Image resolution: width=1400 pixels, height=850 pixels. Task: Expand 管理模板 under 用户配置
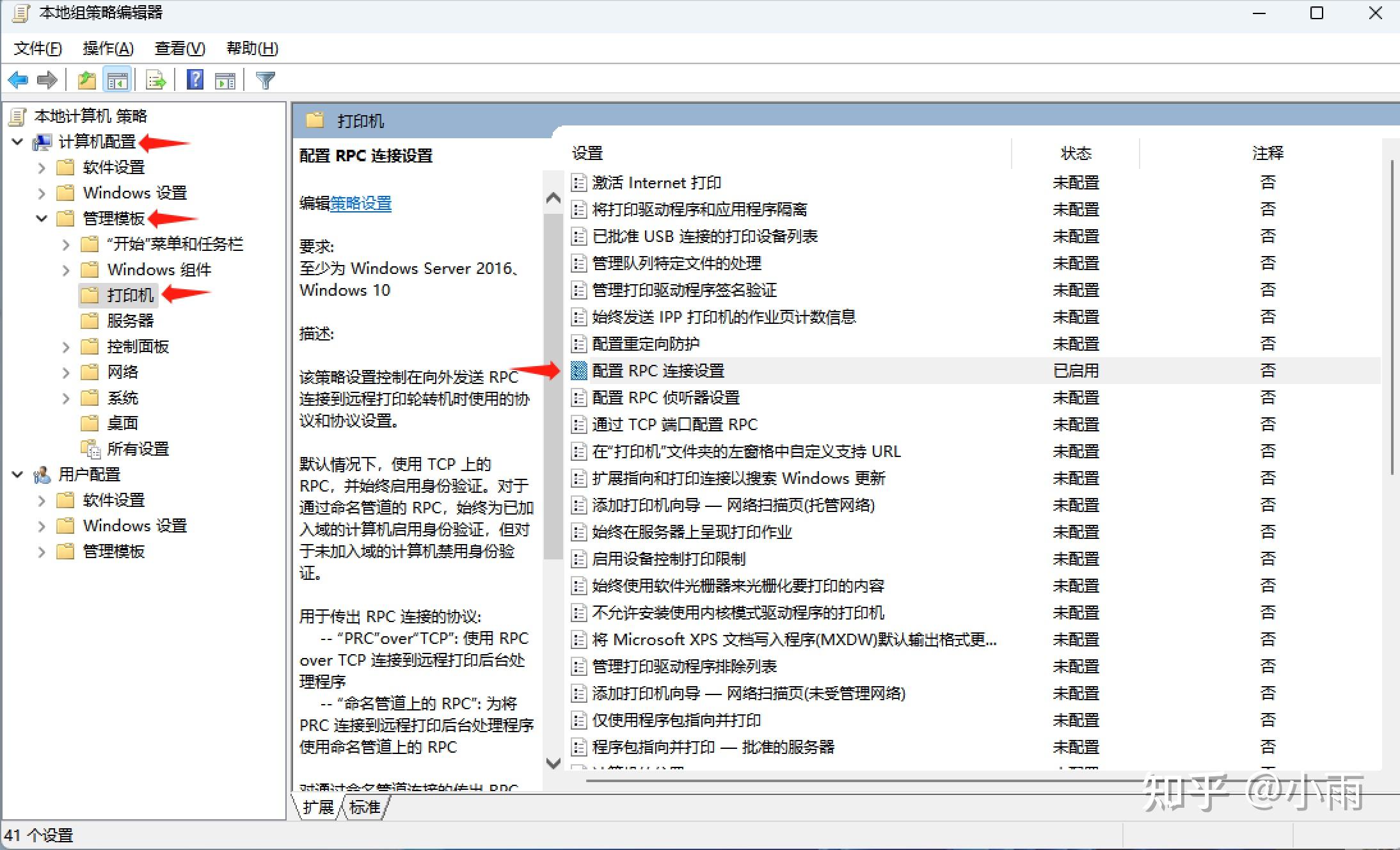(x=42, y=552)
